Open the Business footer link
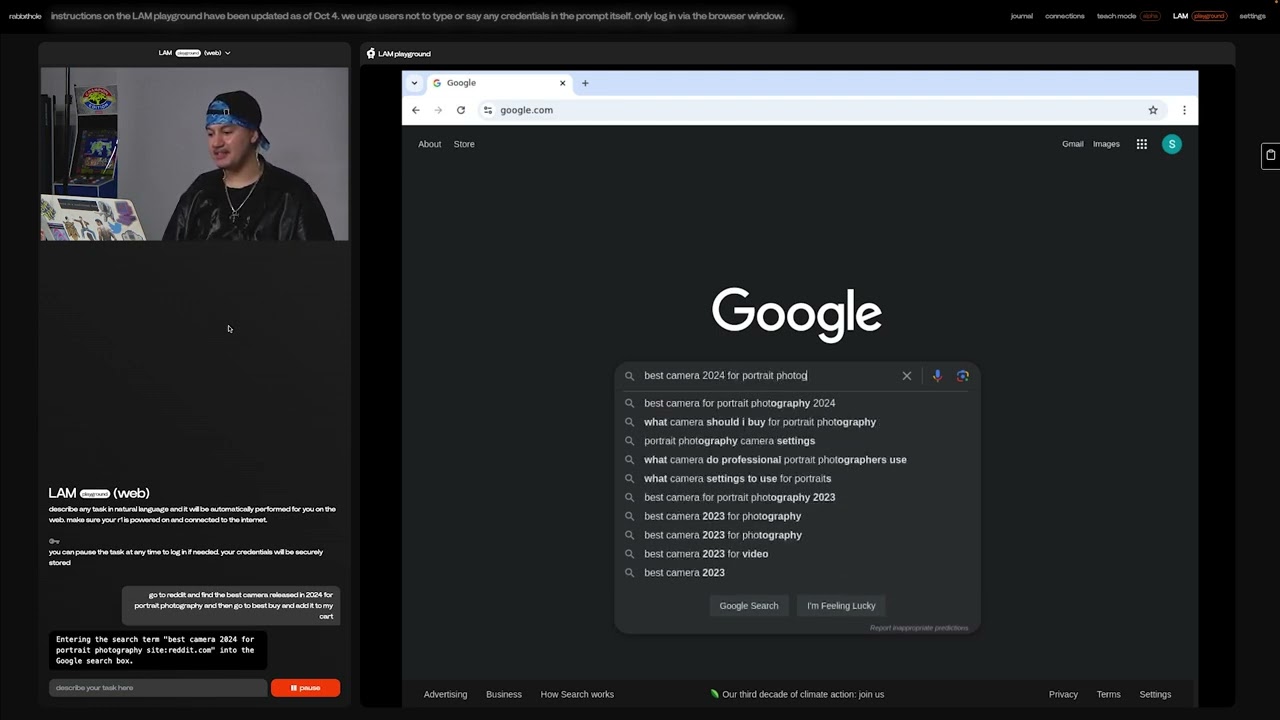The image size is (1280, 720). pyautogui.click(x=504, y=694)
